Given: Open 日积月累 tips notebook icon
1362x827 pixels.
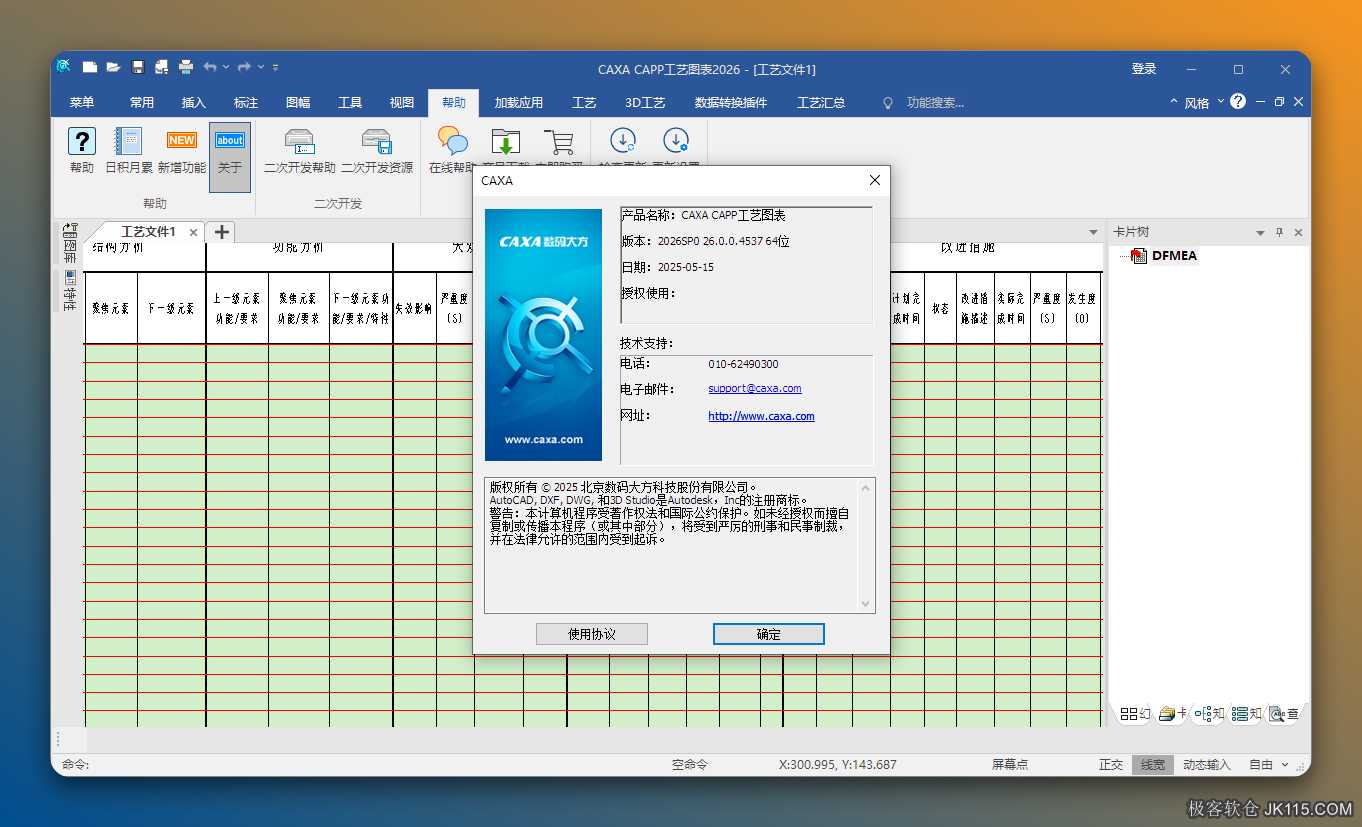Looking at the screenshot, I should click(129, 141).
